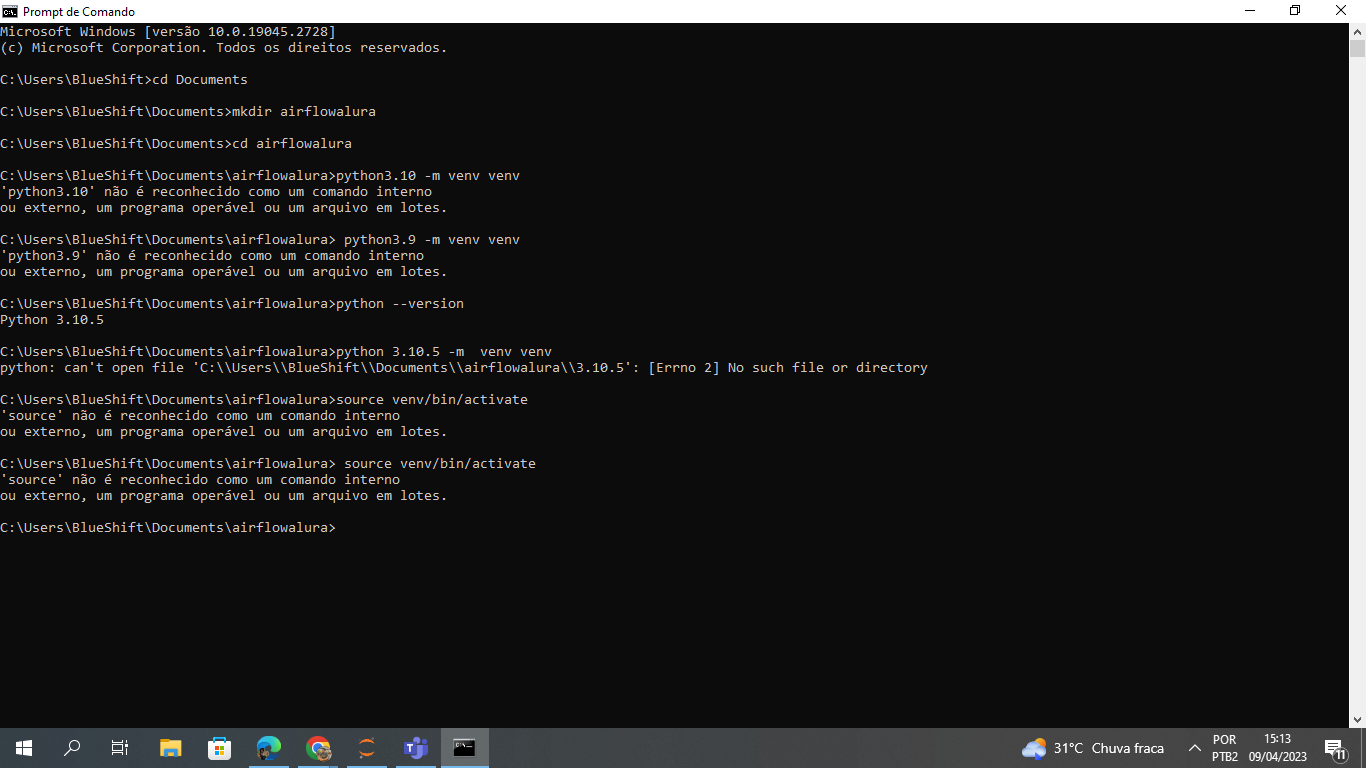Click the 'python3.9' não é reconhecido error line
1366x768 pixels.
tap(212, 255)
